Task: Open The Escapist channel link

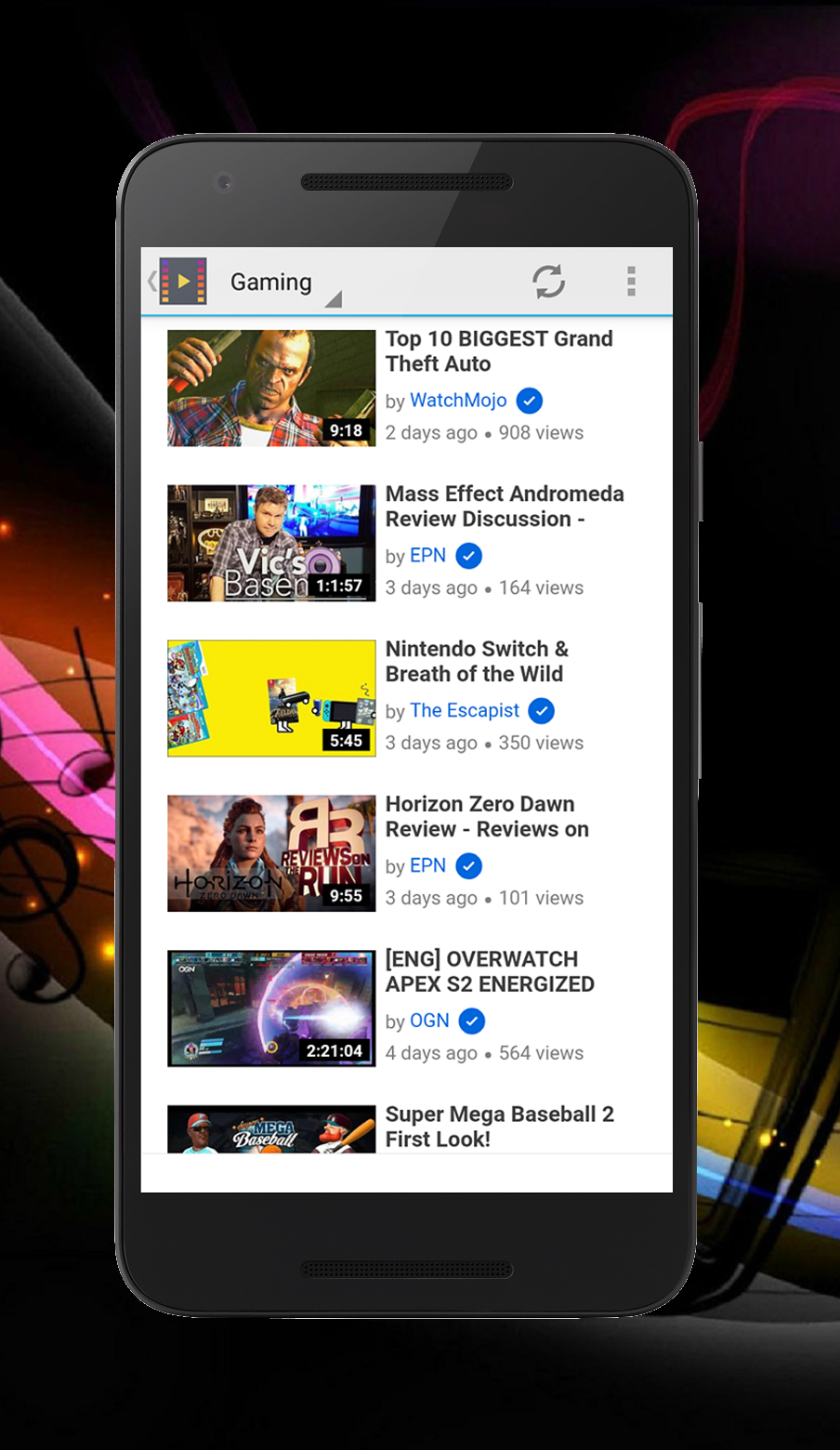Action: tap(465, 711)
